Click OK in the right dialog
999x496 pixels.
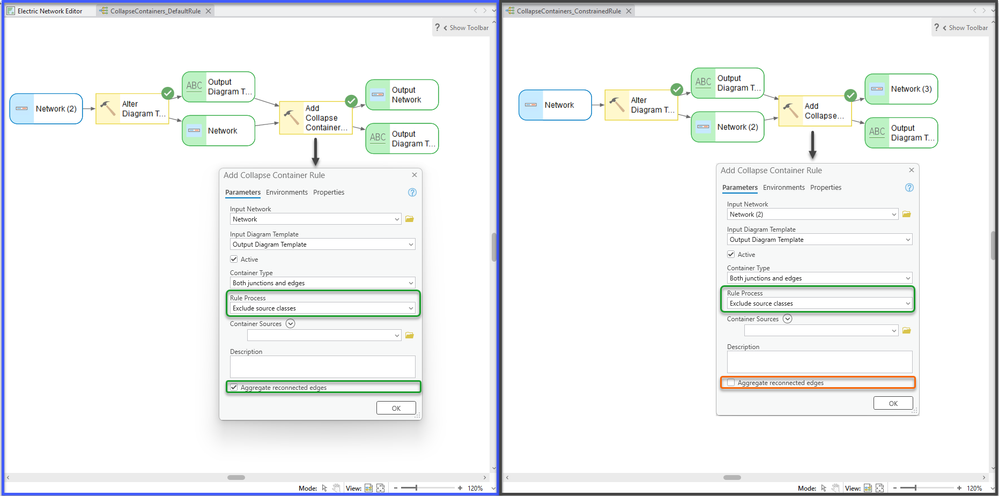click(893, 404)
